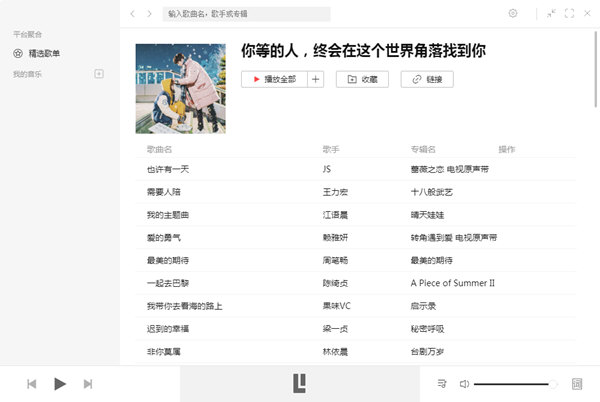Play all songs with 播放全部
Screen dimensions: 600x402
pos(274,79)
